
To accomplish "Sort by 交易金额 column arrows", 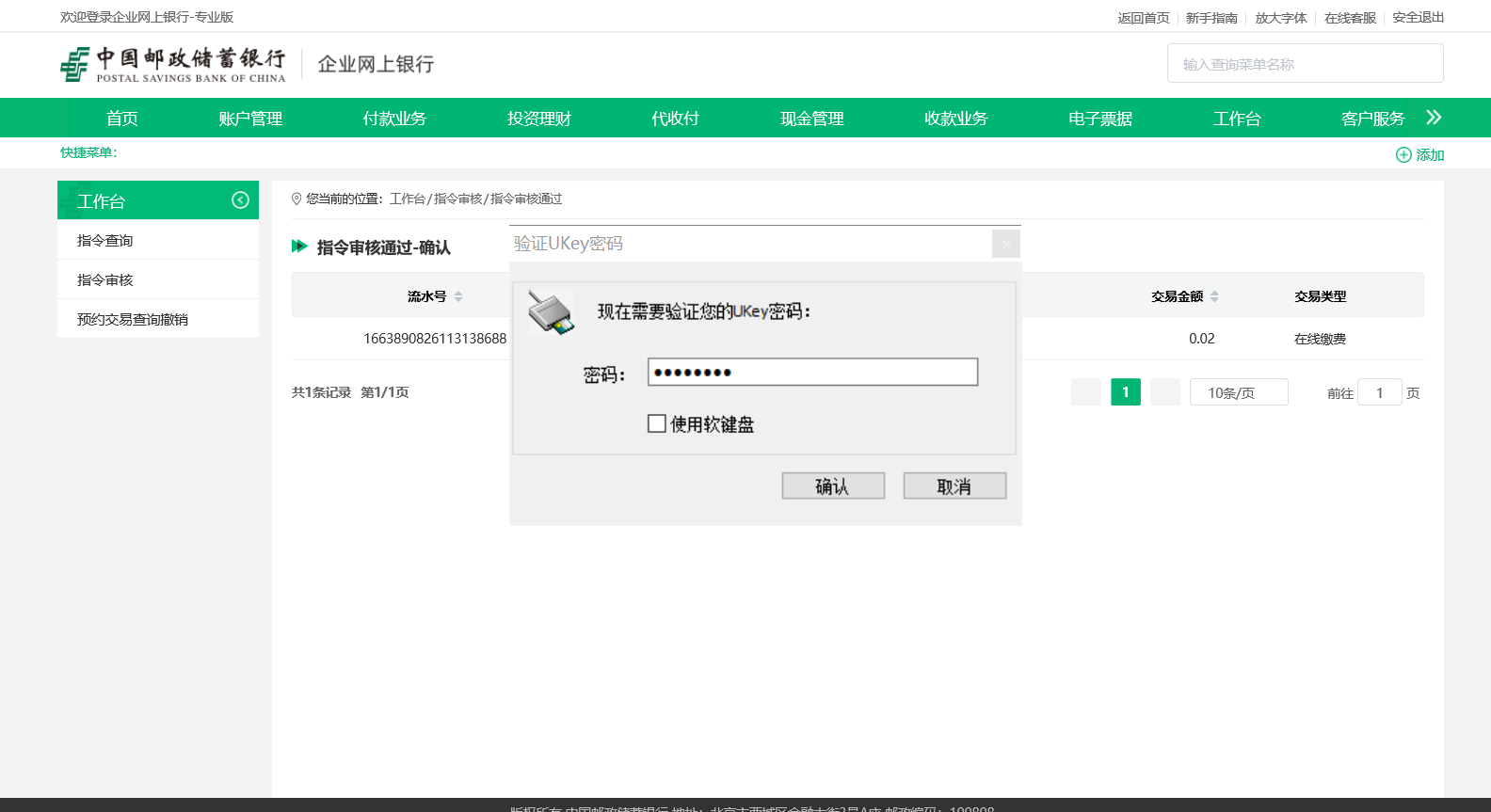I will 1214,296.
